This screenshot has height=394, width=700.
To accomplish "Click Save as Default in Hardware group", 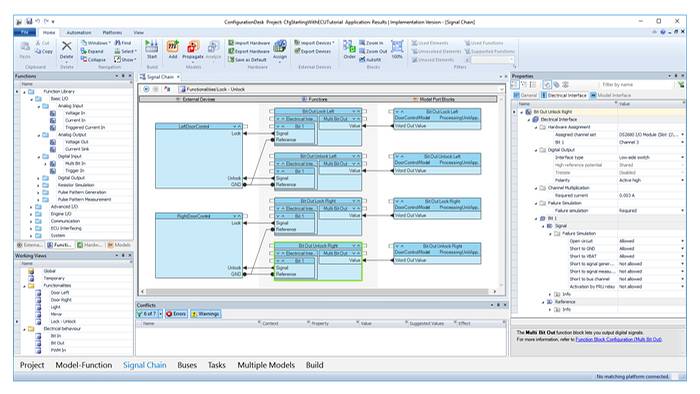I will [247, 60].
